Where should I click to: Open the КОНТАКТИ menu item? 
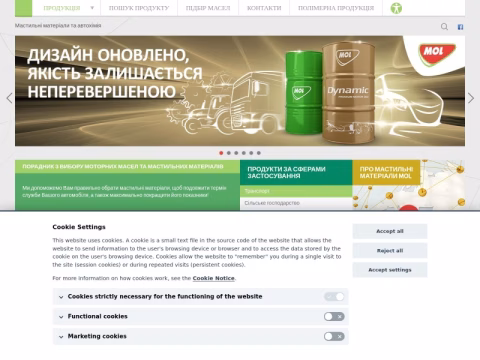click(264, 8)
